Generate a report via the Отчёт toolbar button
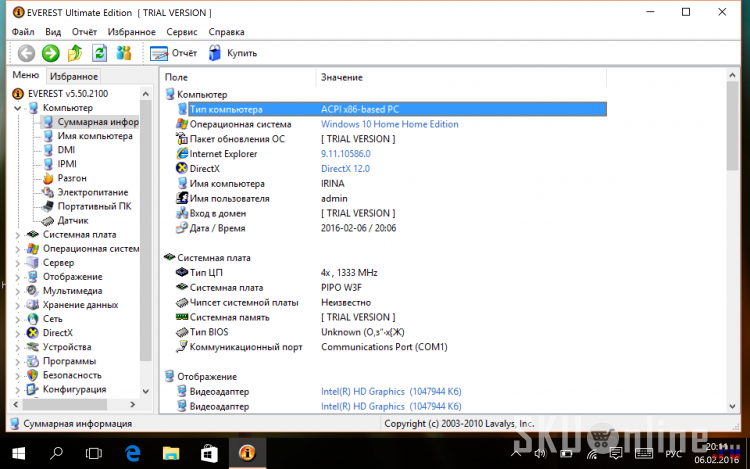750x469 pixels. pos(173,53)
